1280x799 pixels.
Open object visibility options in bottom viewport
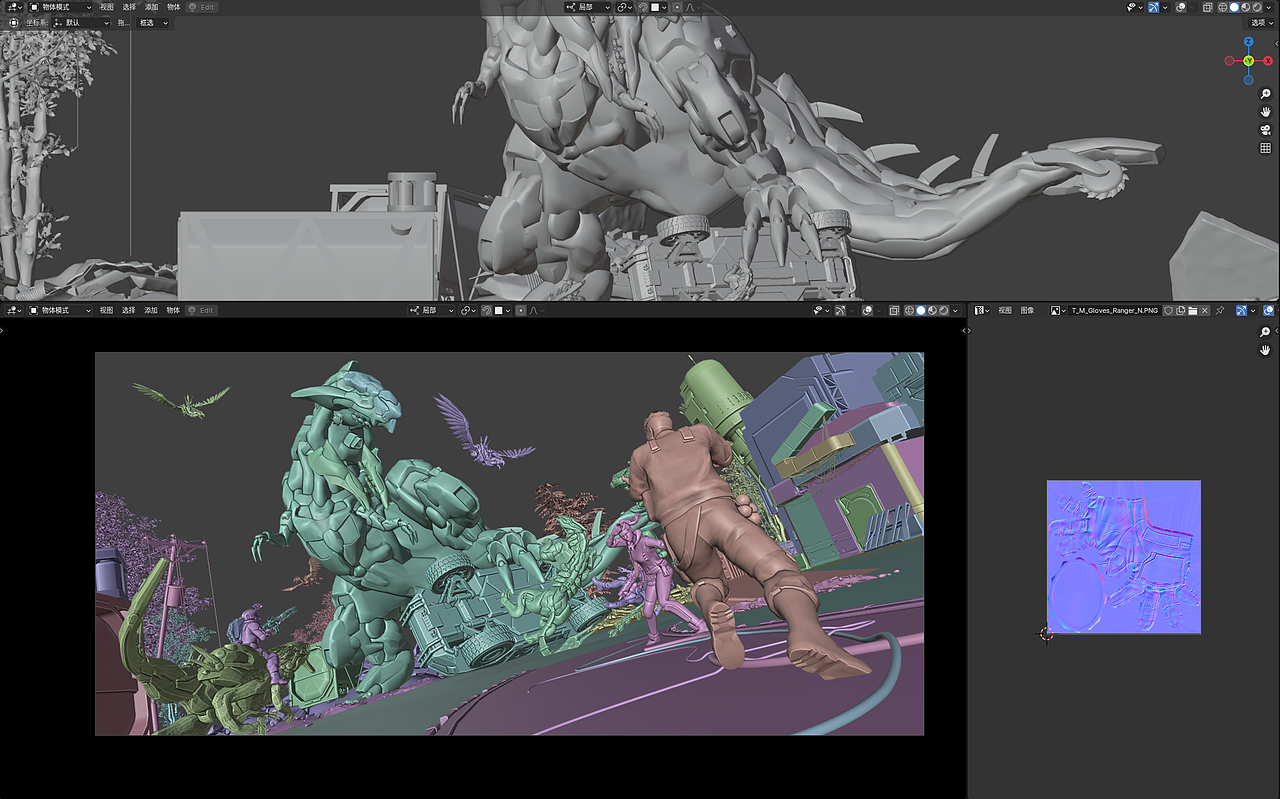point(823,310)
